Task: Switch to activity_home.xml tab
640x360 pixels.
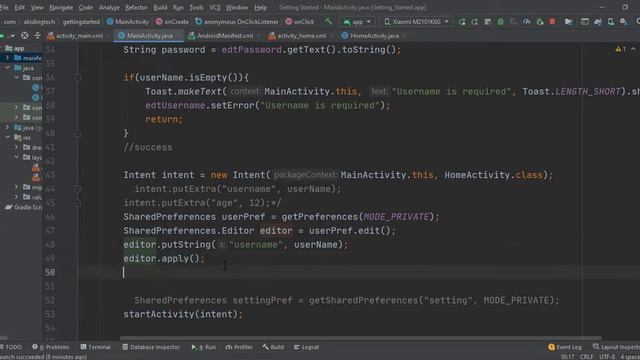Action: click(x=298, y=36)
